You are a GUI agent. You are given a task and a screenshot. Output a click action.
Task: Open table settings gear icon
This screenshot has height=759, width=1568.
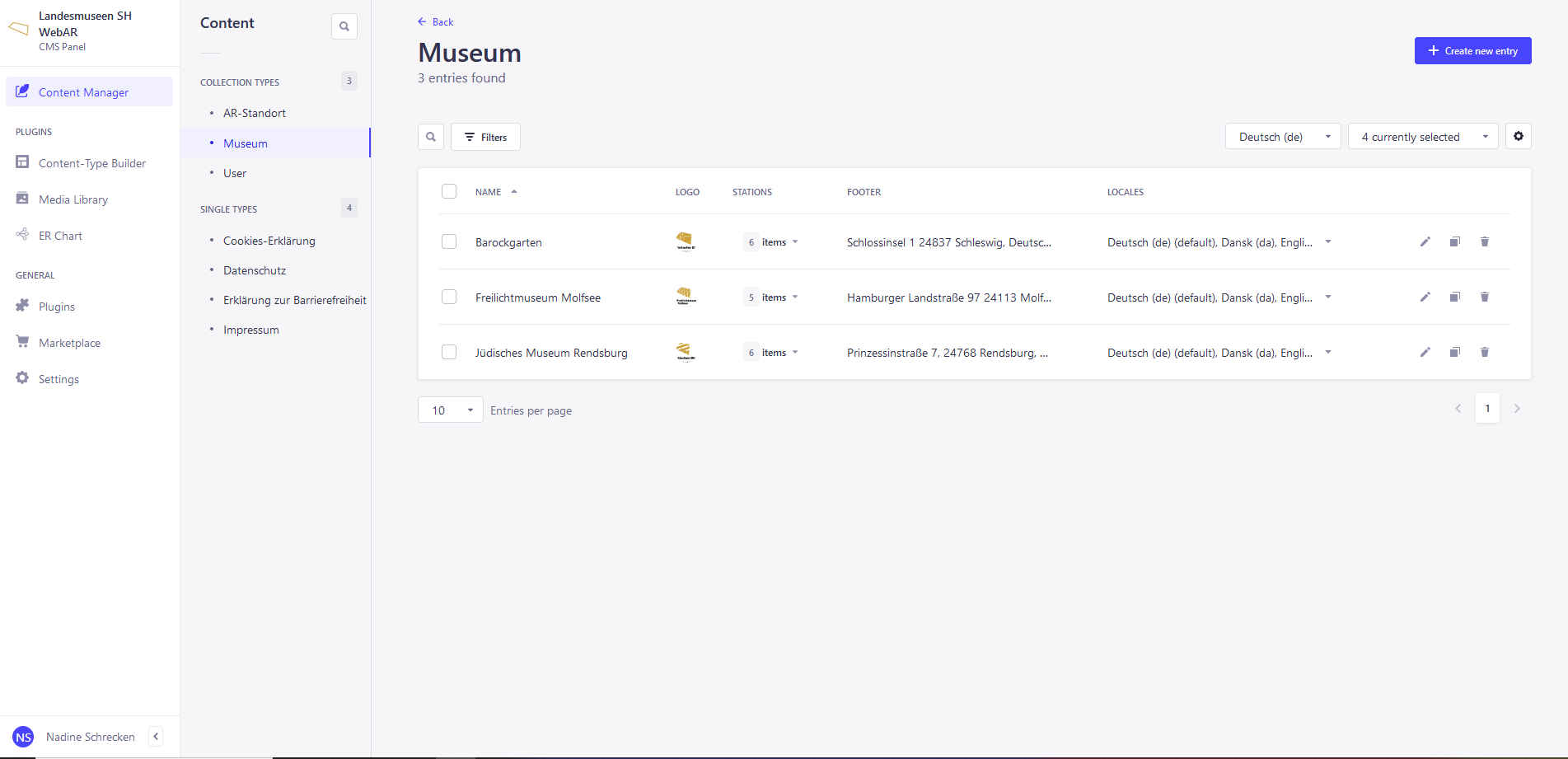tap(1519, 136)
